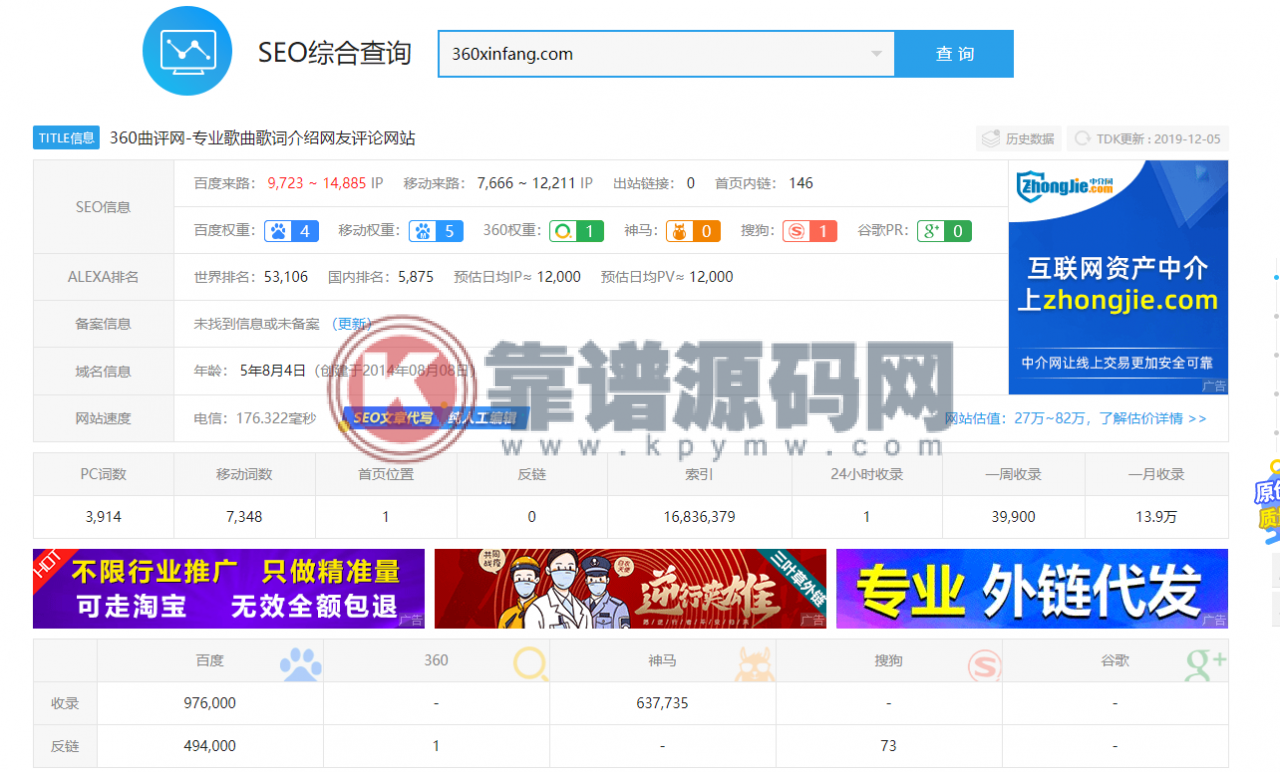Click 出站链接 value 0
The width and height of the screenshot is (1280, 772).
pyautogui.click(x=691, y=183)
